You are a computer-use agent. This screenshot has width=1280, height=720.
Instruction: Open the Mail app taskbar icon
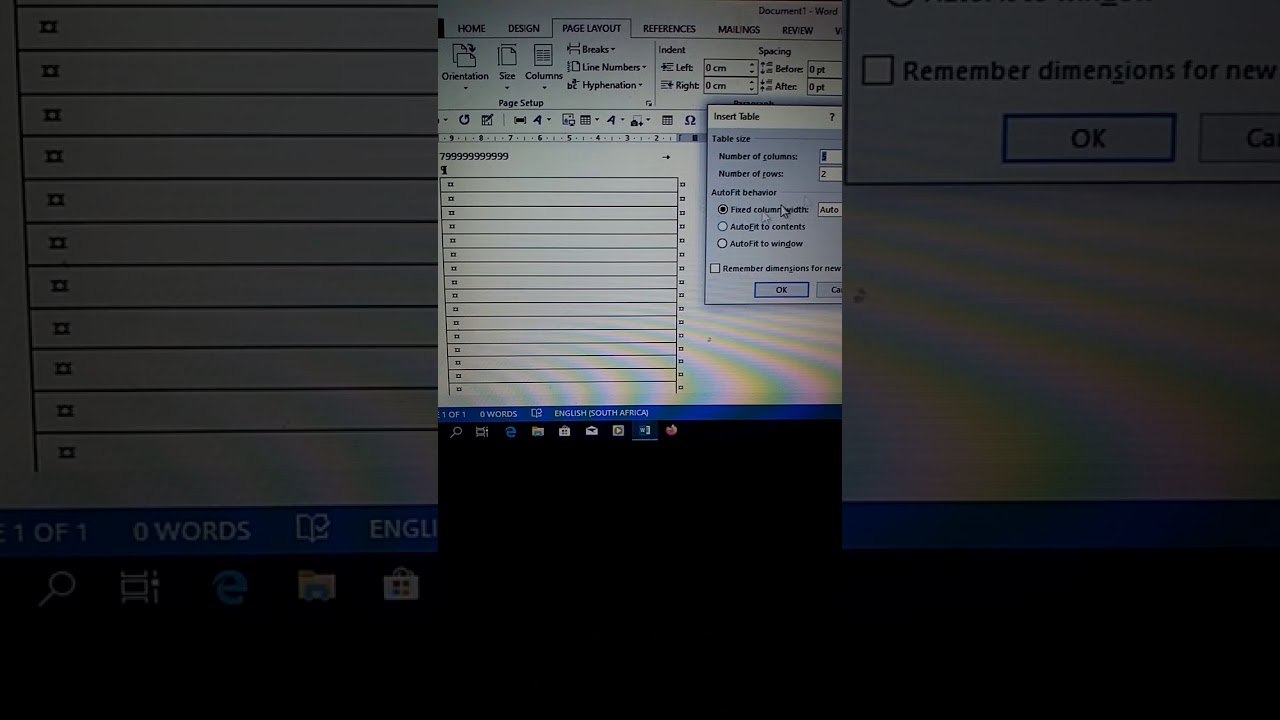tap(592, 431)
